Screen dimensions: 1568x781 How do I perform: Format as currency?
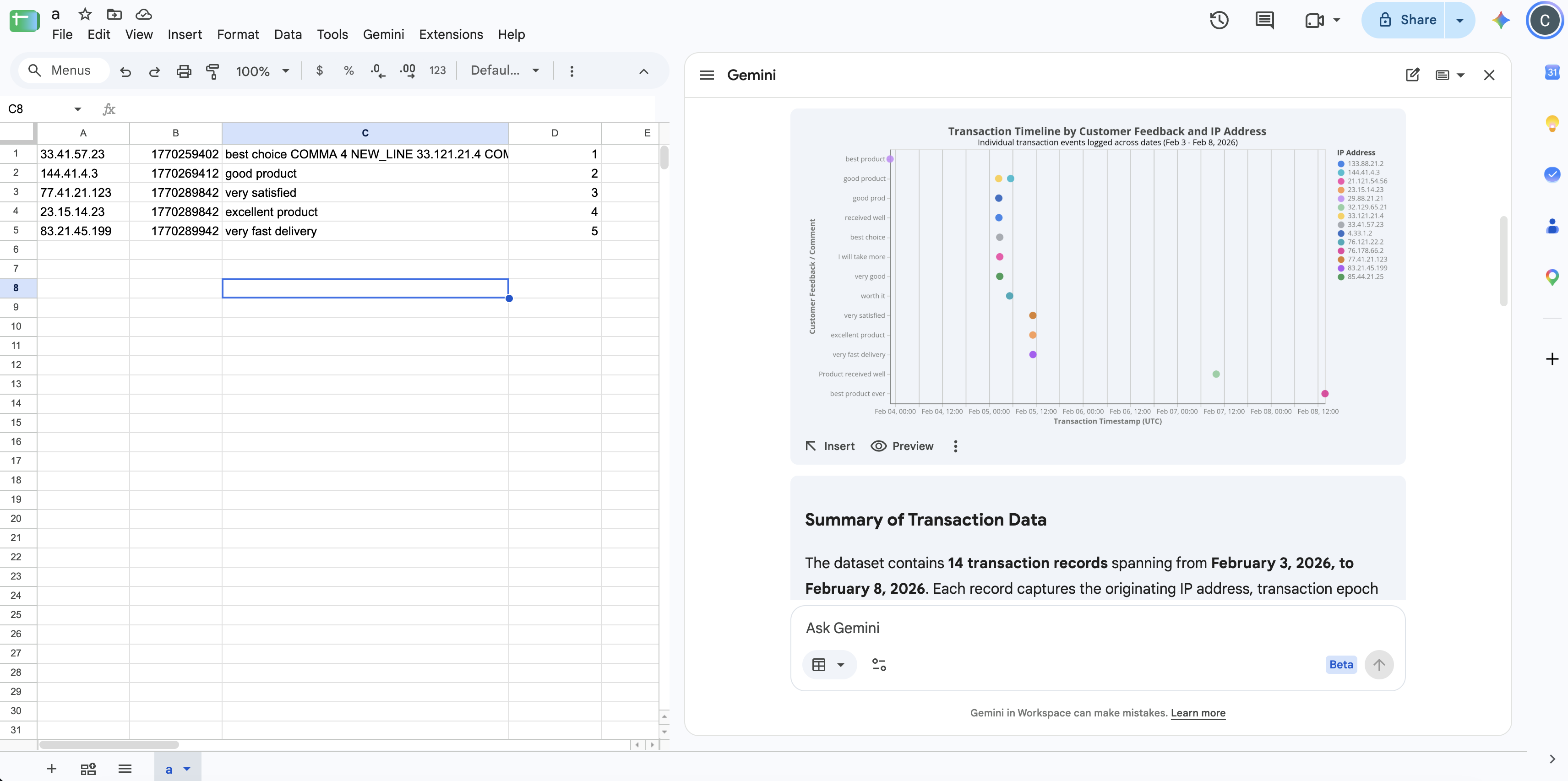tap(320, 71)
